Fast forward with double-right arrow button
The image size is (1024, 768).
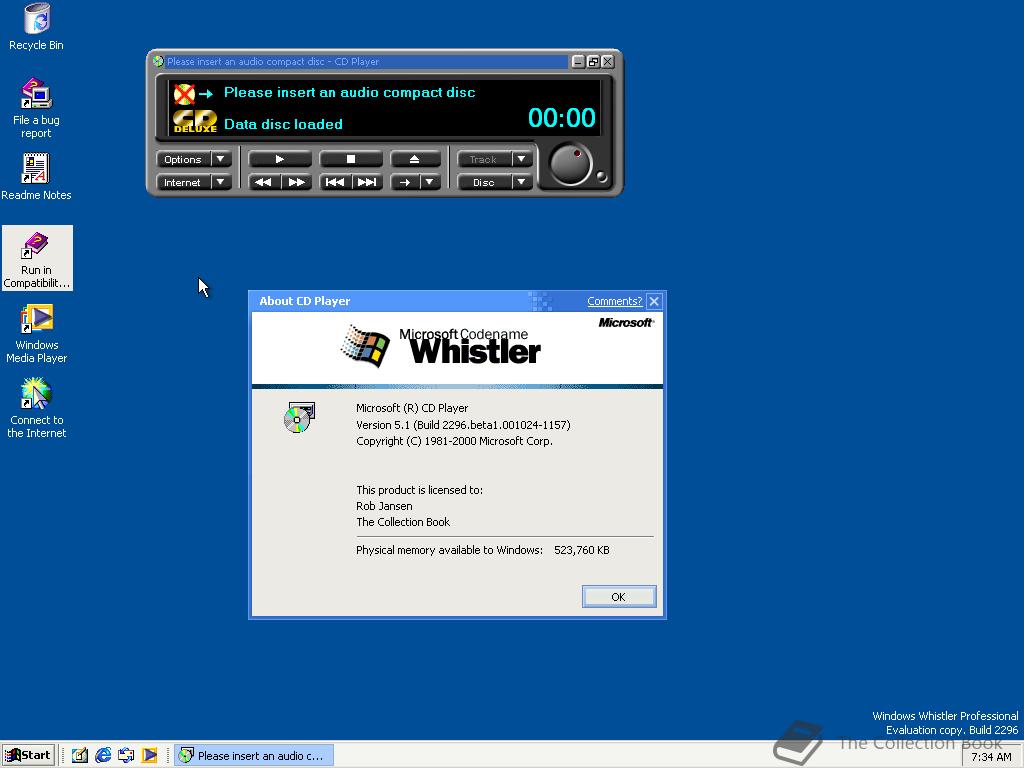[x=296, y=182]
